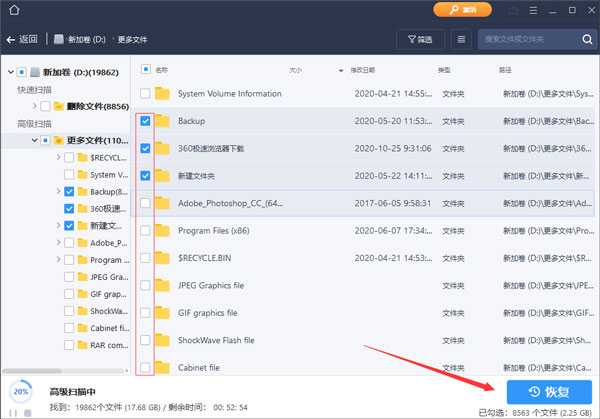Click the Program Files (x86) folder icon
Image resolution: width=600 pixels, height=419 pixels.
(163, 231)
